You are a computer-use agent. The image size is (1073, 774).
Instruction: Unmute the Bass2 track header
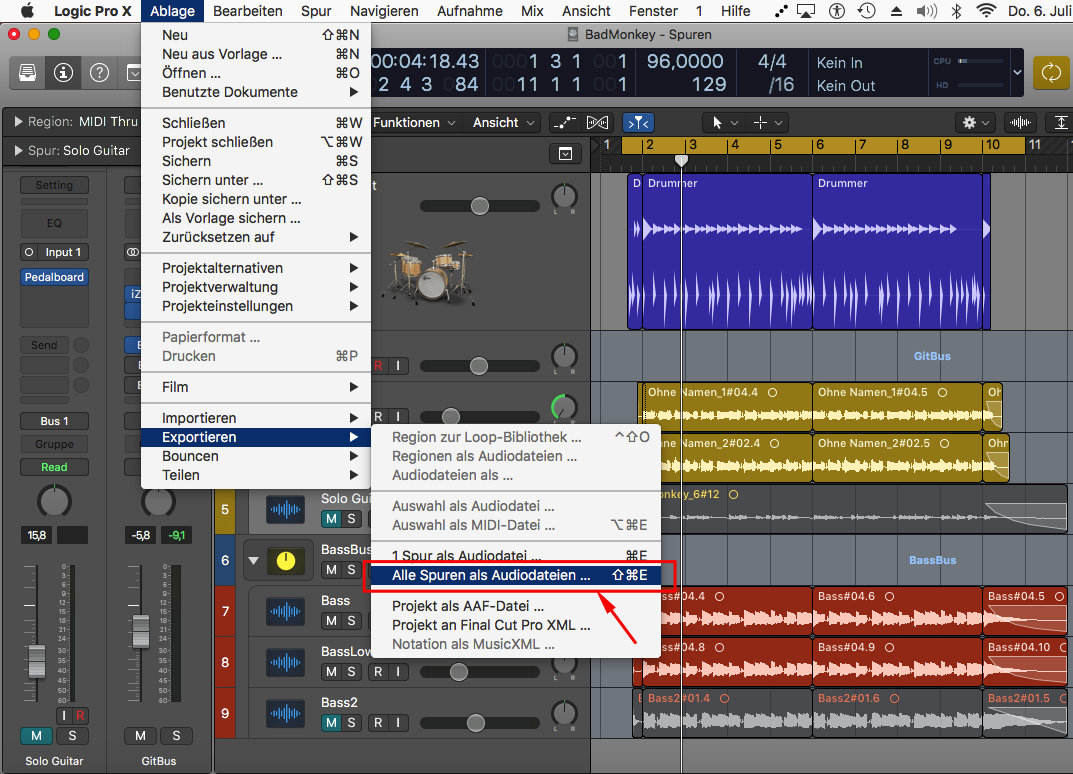click(x=331, y=723)
